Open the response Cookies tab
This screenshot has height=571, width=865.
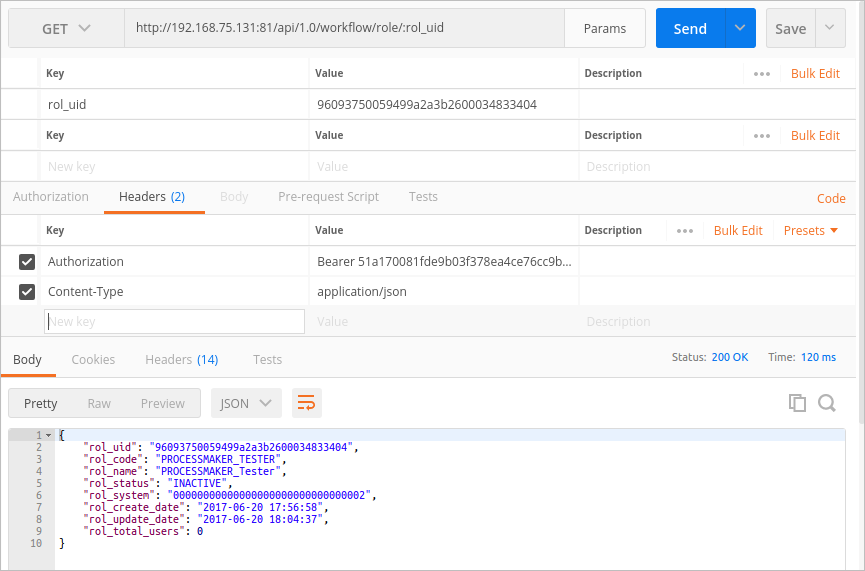(93, 359)
